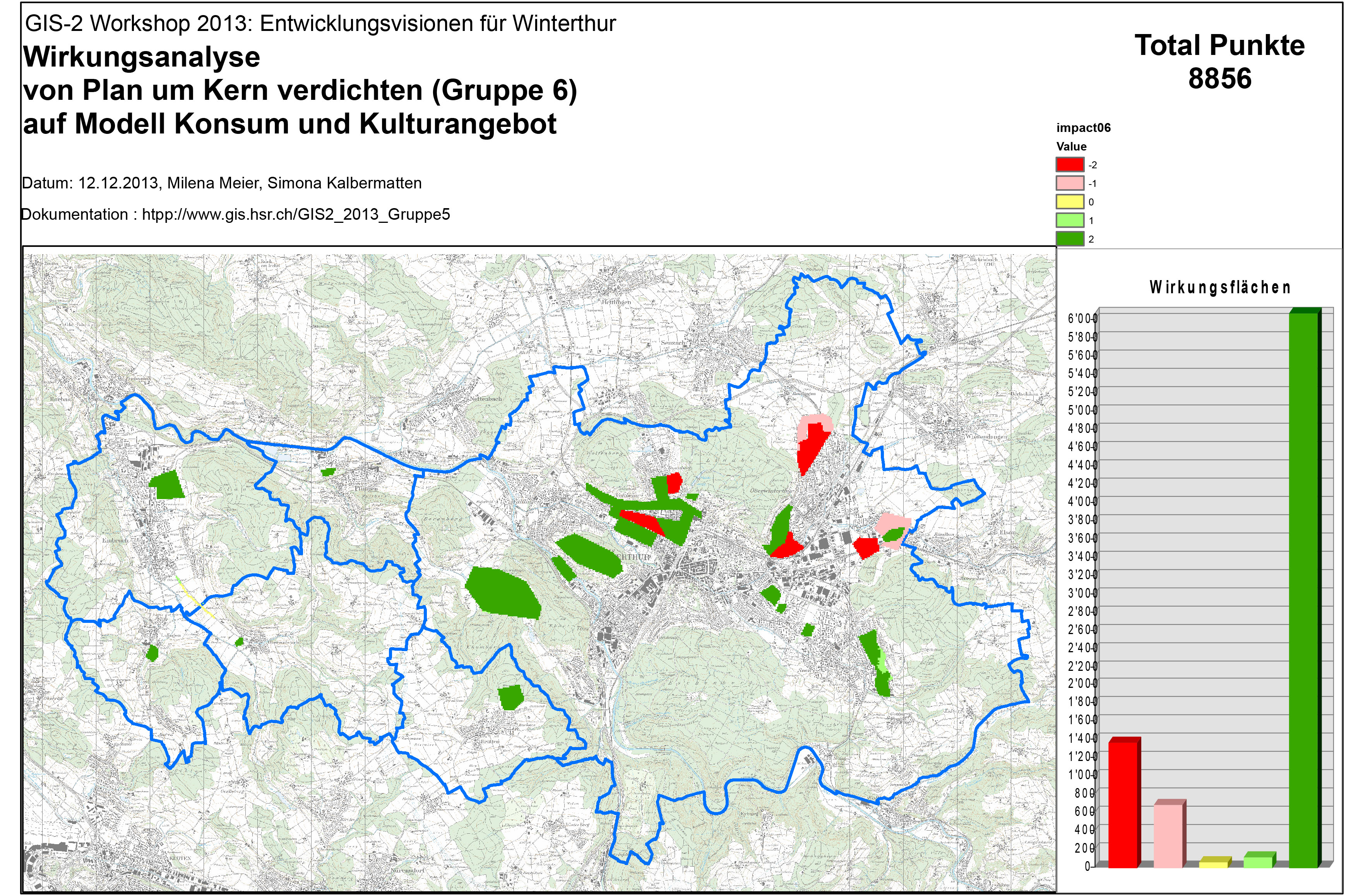Click the largest dark green map polygon
Image resolution: width=1358 pixels, height=896 pixels.
pos(503,592)
